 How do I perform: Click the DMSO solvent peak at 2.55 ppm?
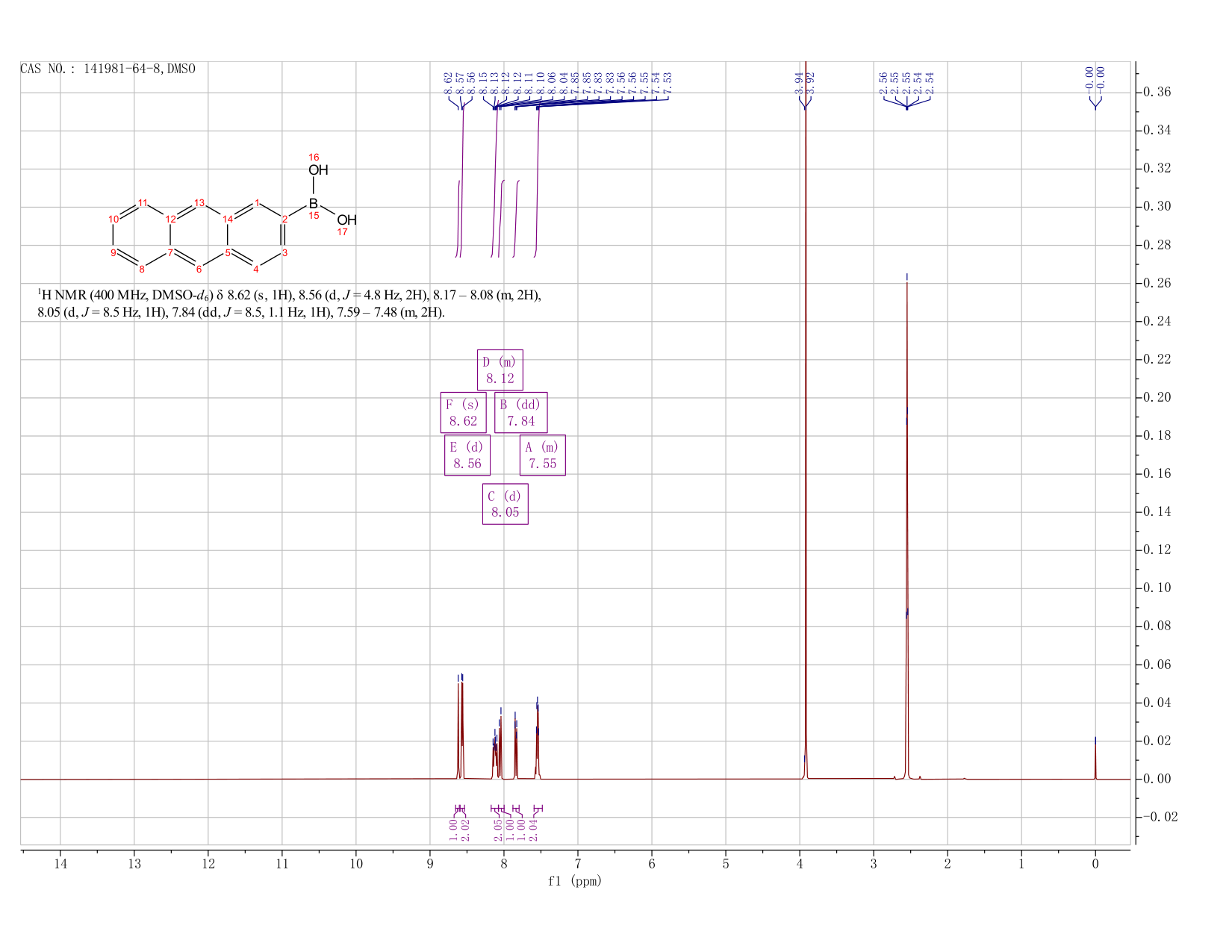click(906, 523)
